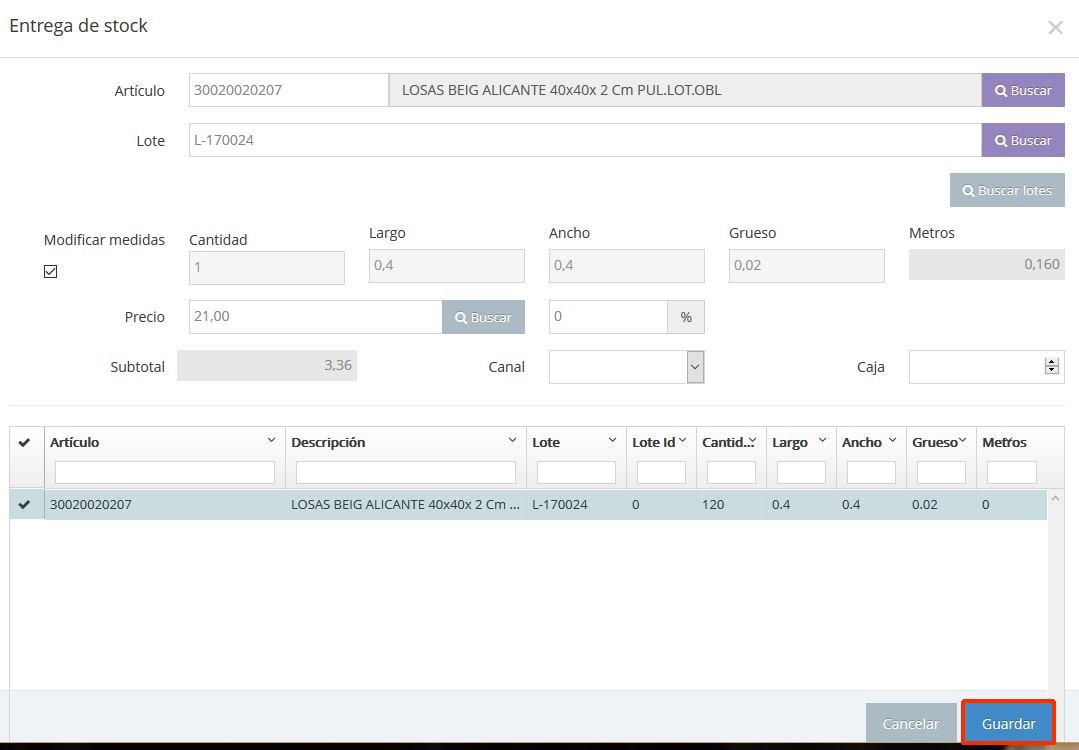This screenshot has height=750, width=1079.
Task: Cancel the stock delivery dialog
Action: 910,723
